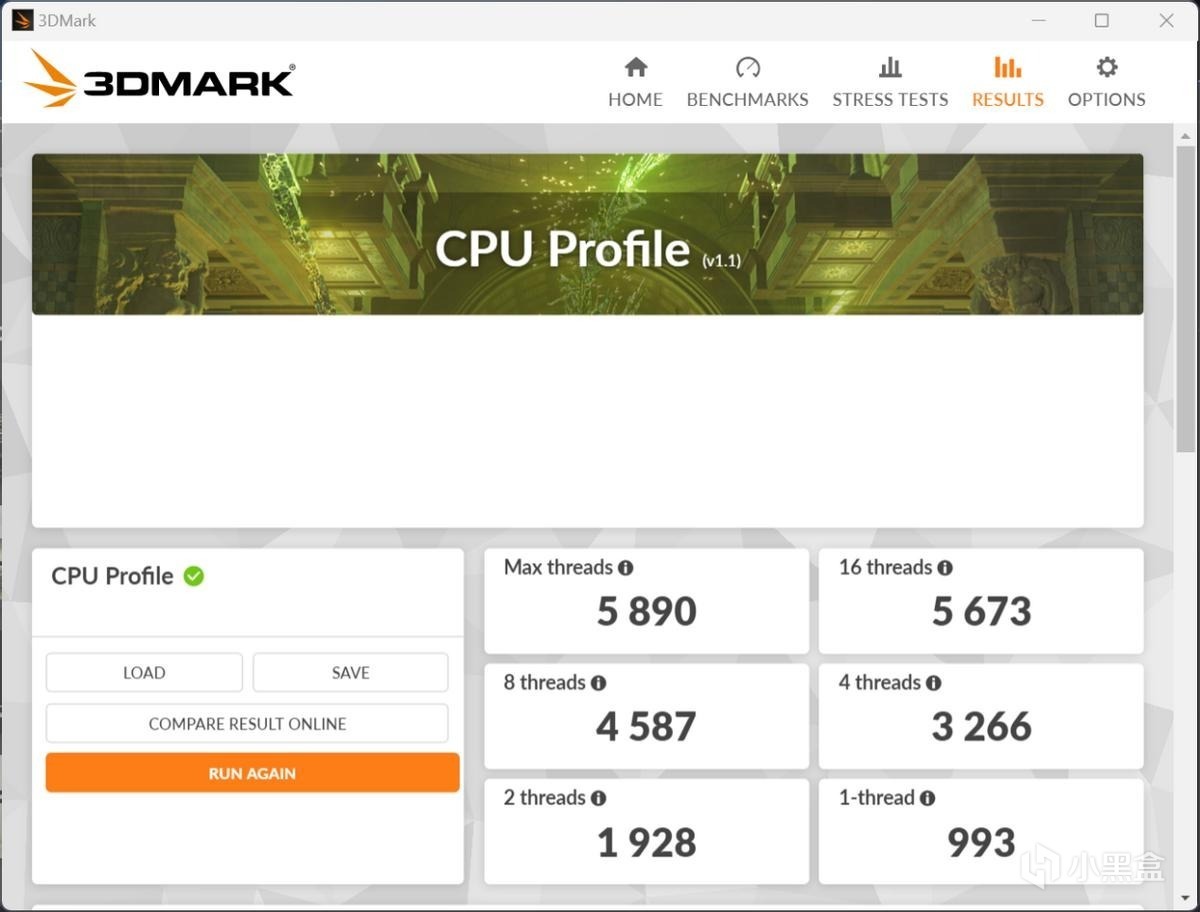Viewport: 1200px width, 912px height.
Task: Click the Options gear icon
Action: 1107,67
